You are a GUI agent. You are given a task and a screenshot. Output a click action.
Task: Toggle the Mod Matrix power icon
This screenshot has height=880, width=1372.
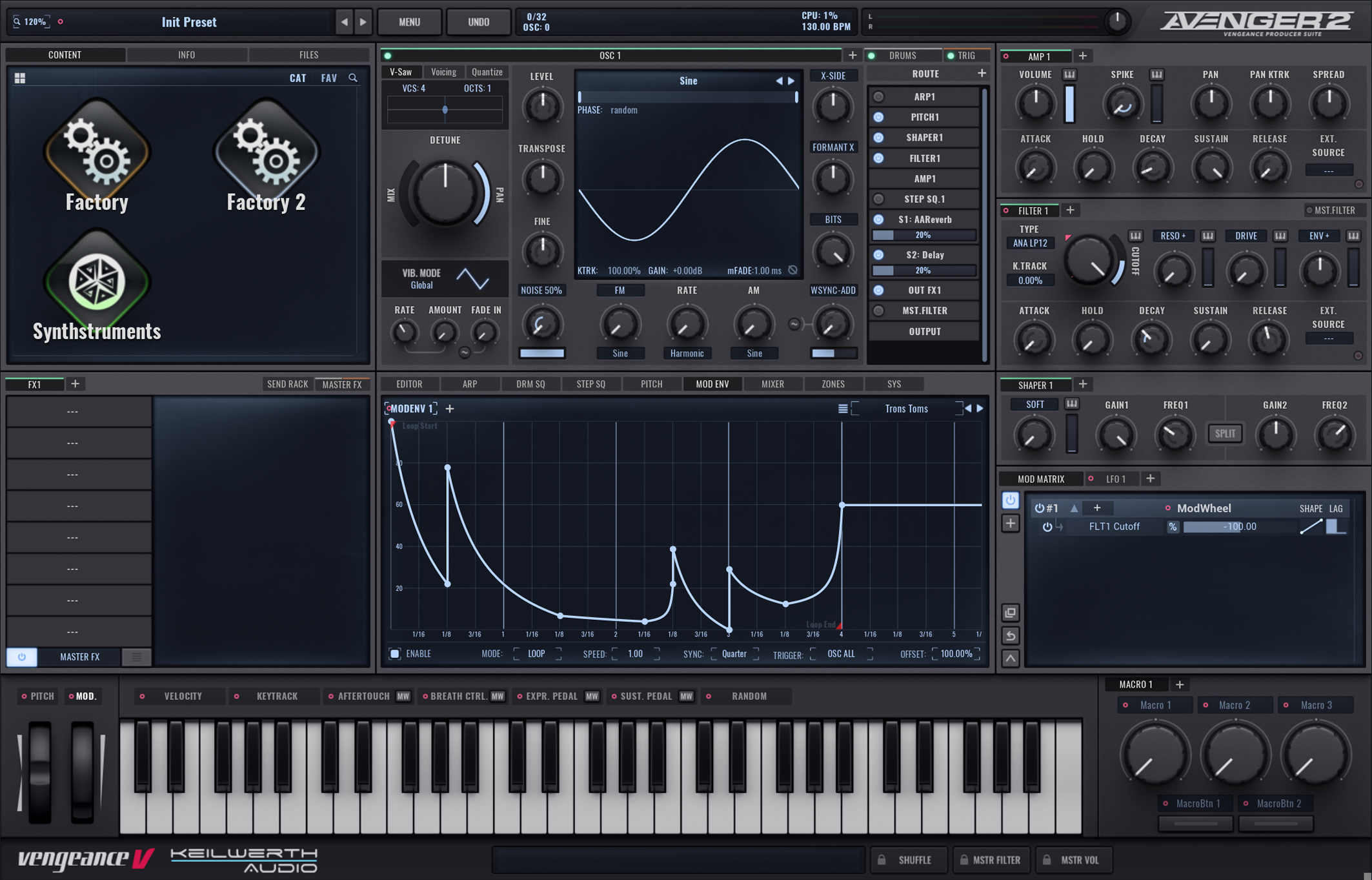[1011, 500]
